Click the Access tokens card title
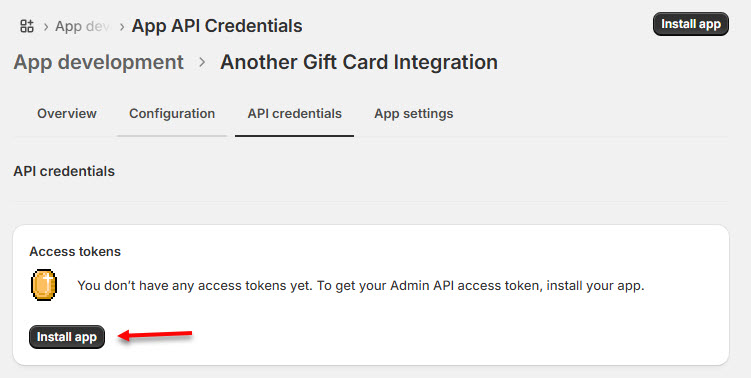The image size is (751, 378). click(x=75, y=252)
